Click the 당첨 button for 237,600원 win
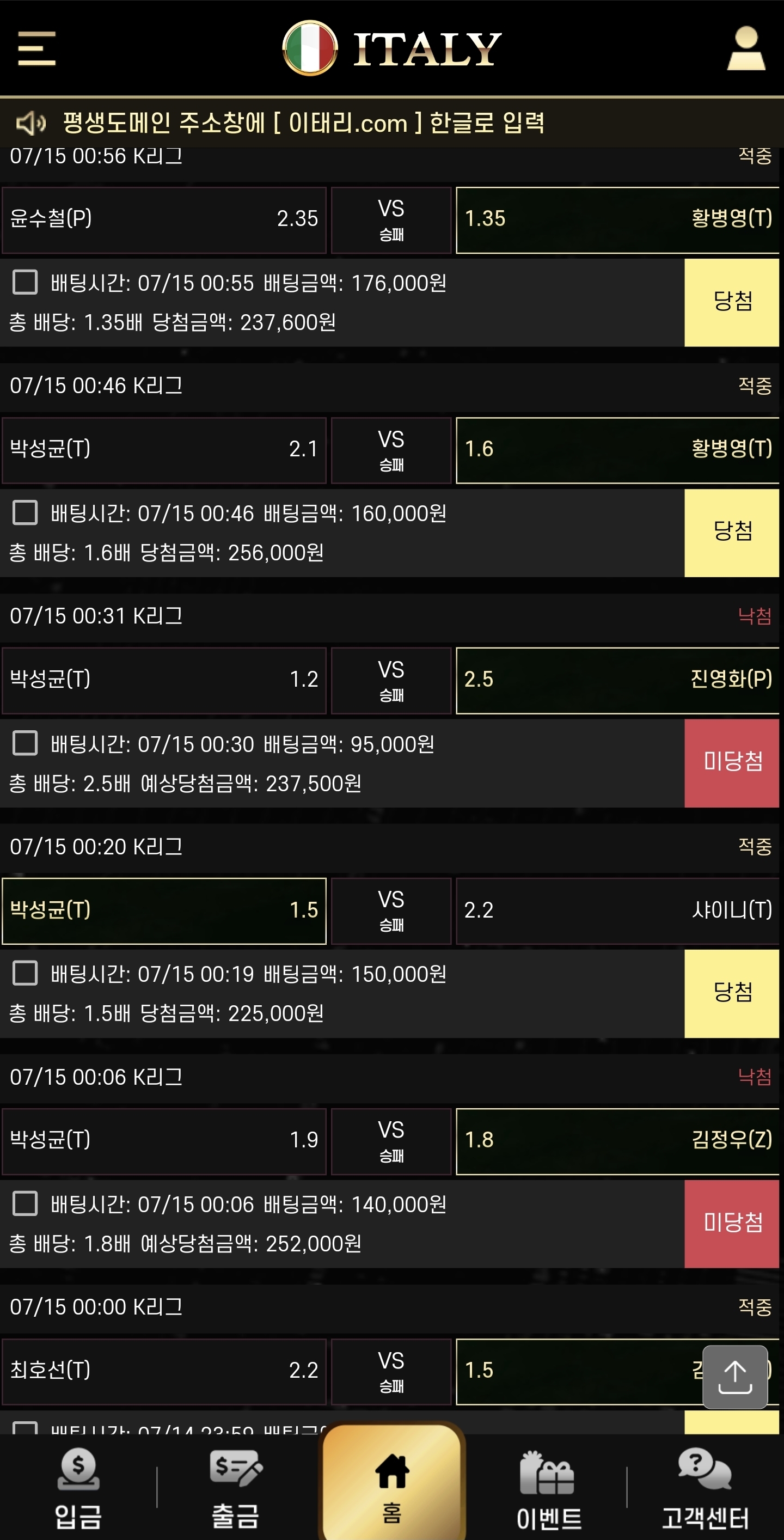Viewport: 784px width, 1540px height. coord(731,303)
